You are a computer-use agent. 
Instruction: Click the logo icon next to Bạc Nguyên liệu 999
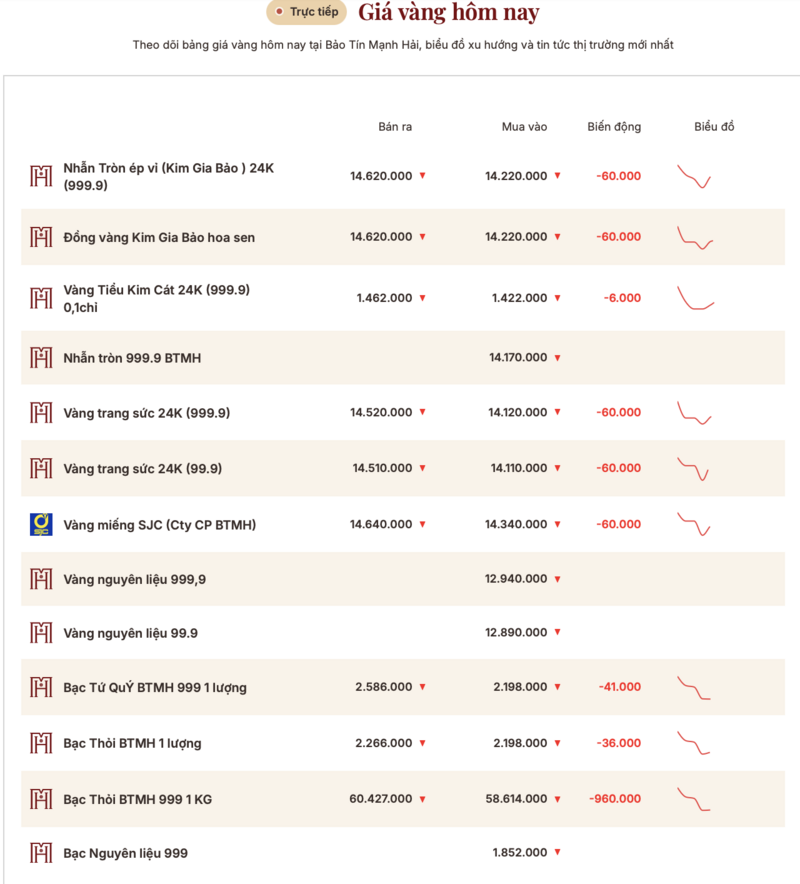[41, 853]
